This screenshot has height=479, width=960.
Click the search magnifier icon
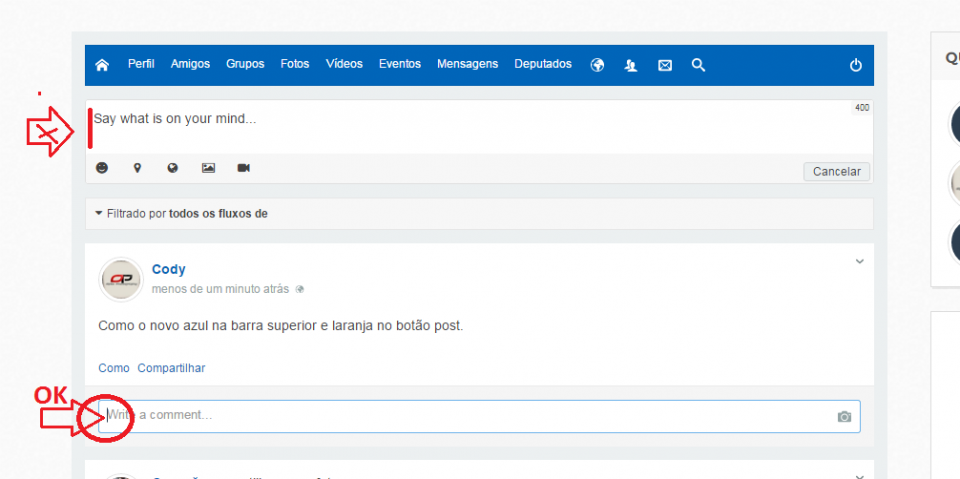(x=699, y=65)
